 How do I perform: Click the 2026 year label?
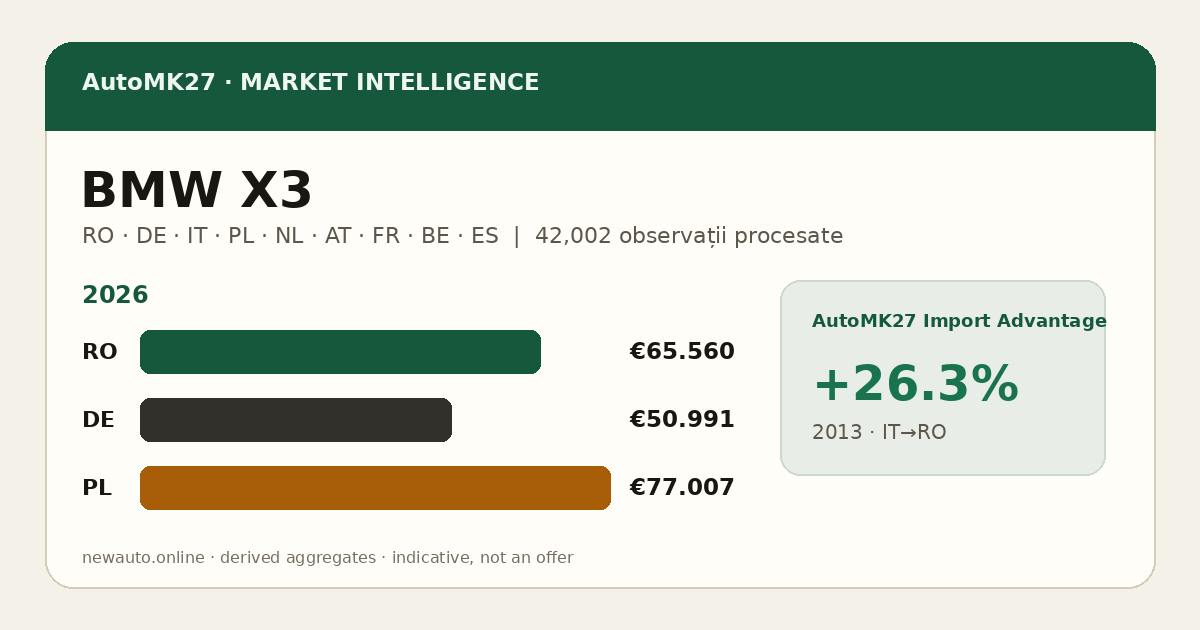pos(115,295)
